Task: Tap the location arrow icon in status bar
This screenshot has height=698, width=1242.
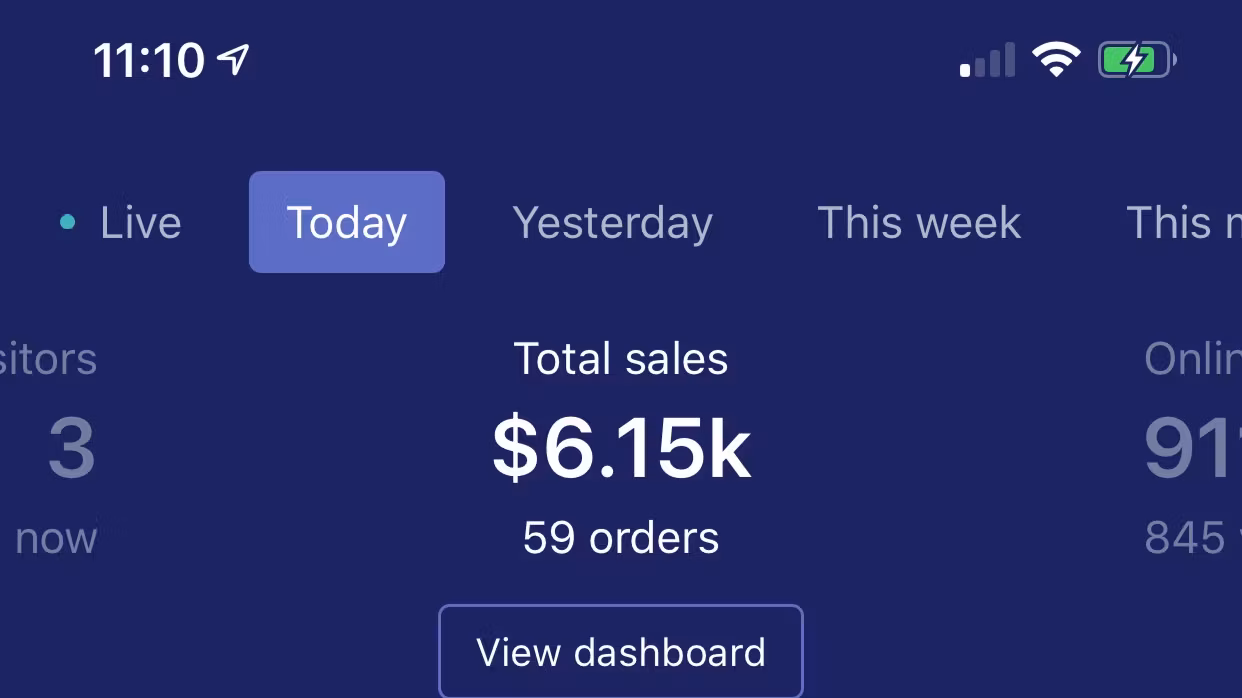Action: click(233, 60)
